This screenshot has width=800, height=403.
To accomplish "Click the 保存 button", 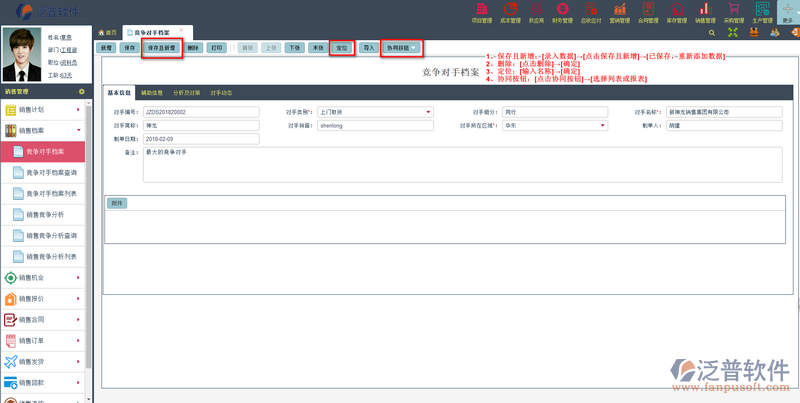I will click(129, 48).
